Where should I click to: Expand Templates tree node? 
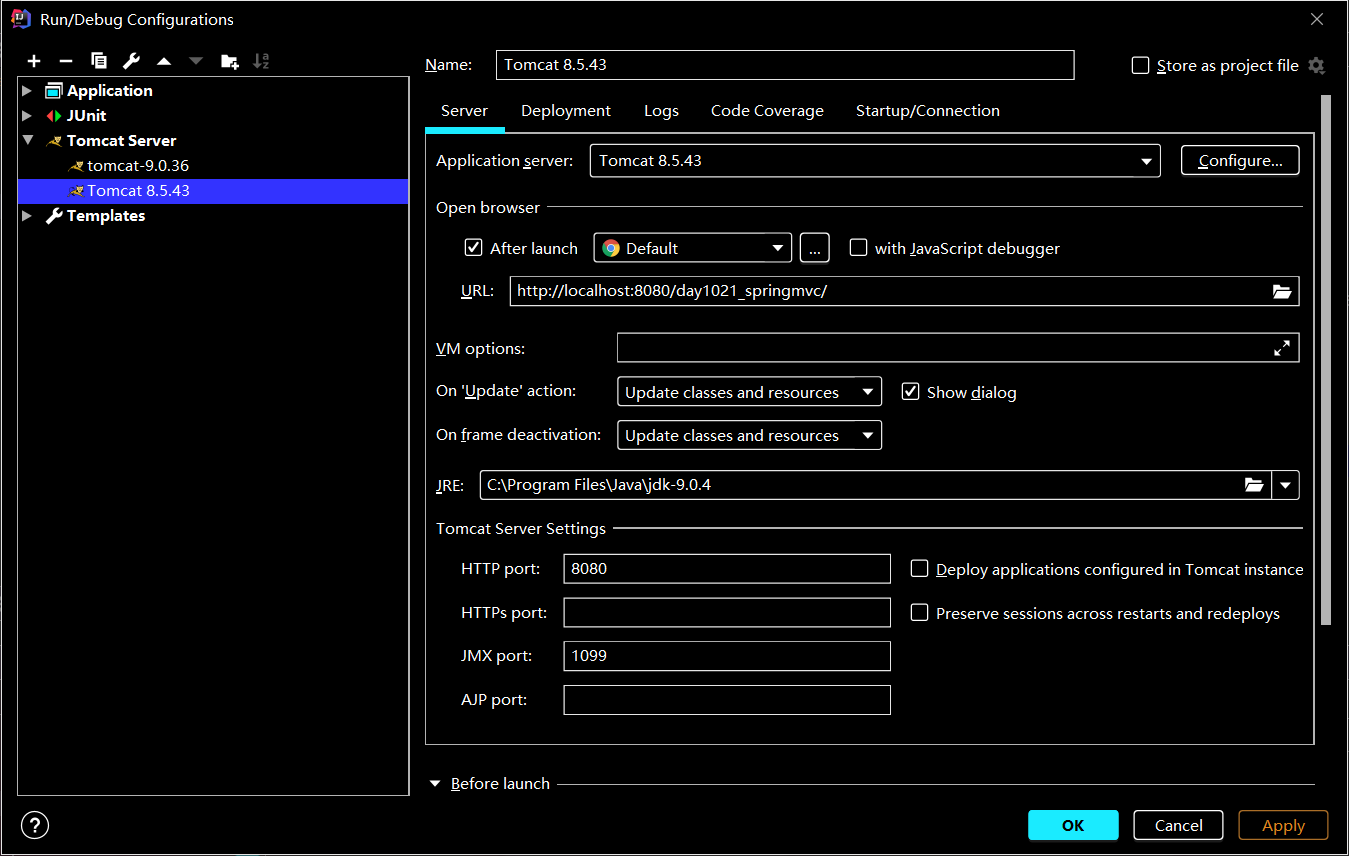pos(27,215)
